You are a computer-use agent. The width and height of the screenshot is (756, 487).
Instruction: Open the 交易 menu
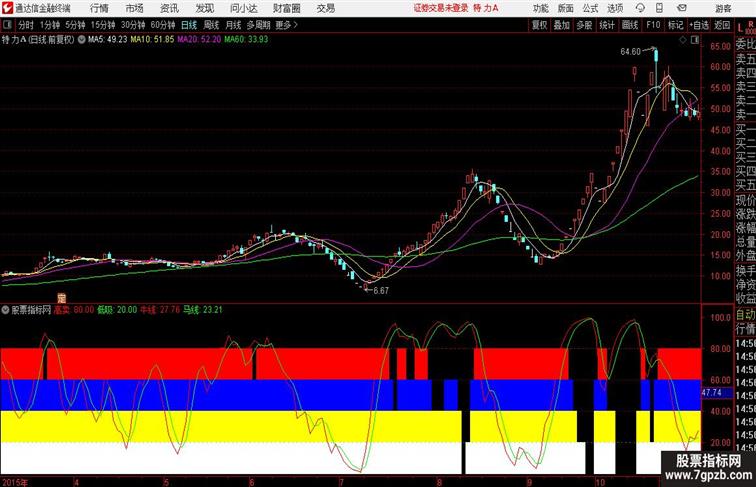click(x=325, y=8)
